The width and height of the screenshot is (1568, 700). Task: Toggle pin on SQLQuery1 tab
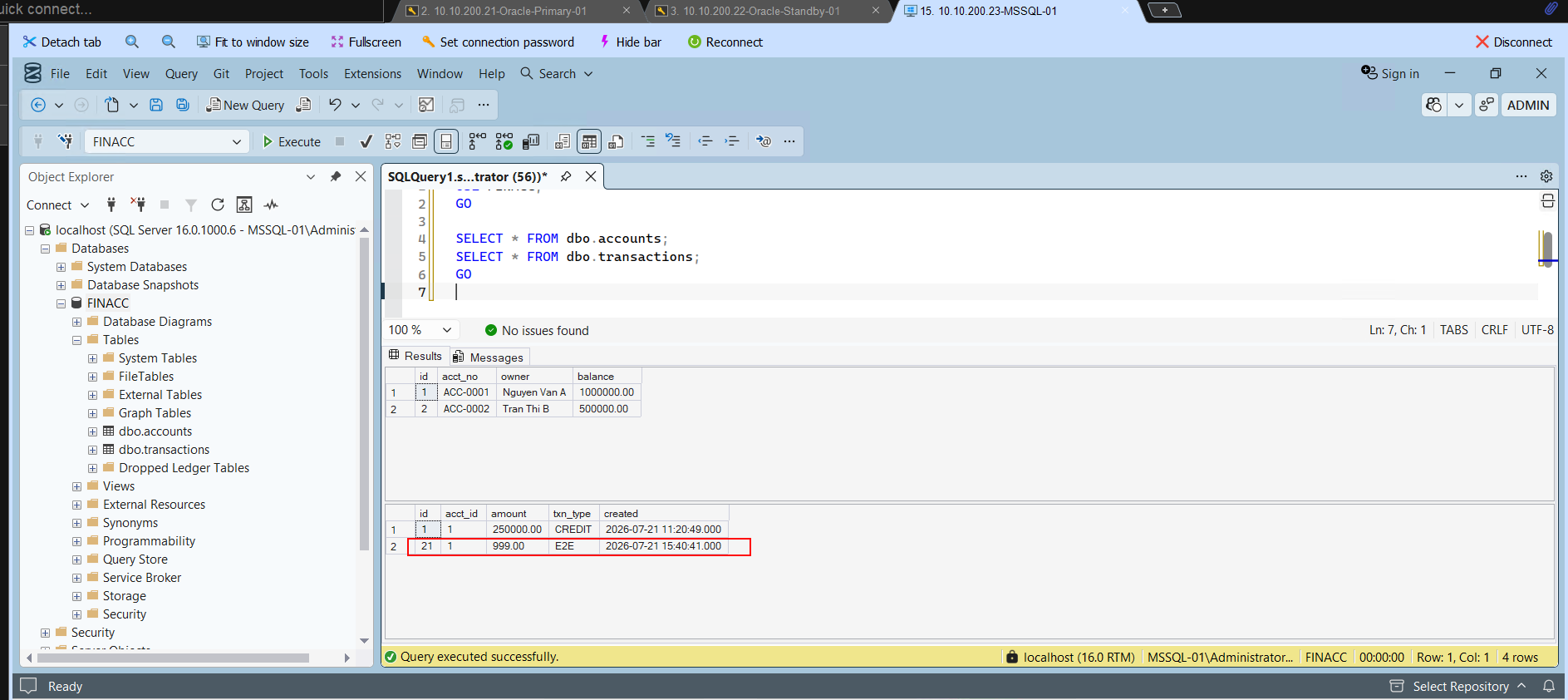pyautogui.click(x=566, y=176)
